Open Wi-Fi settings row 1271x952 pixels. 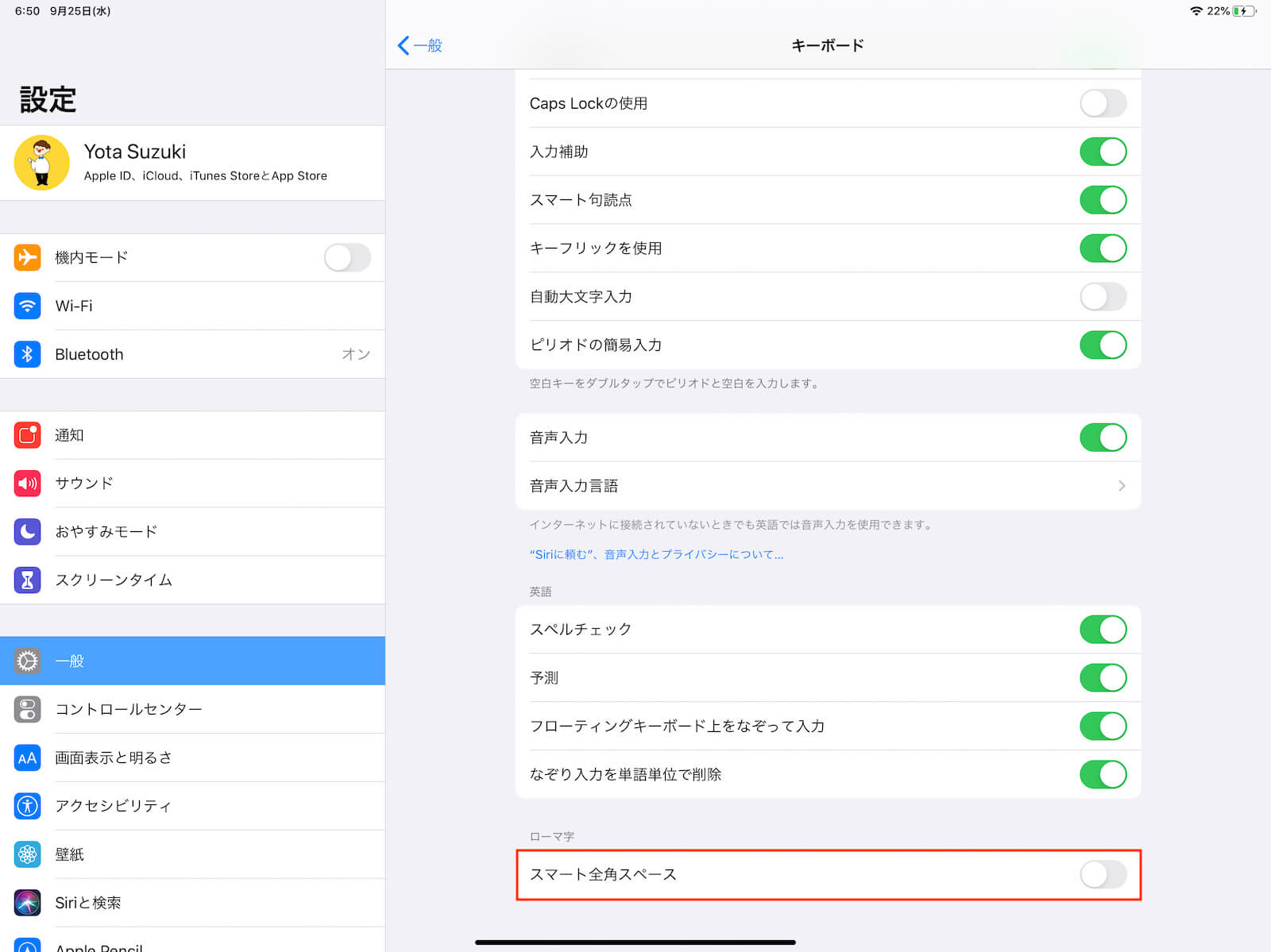click(x=192, y=306)
